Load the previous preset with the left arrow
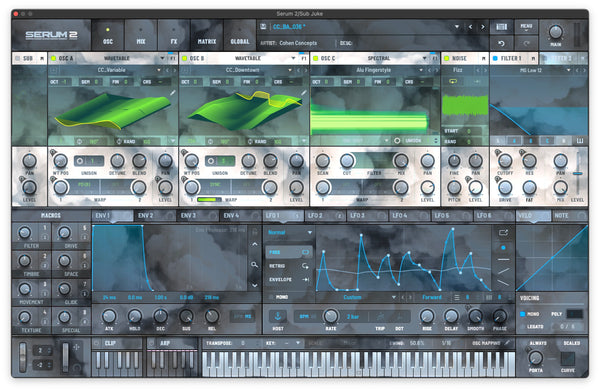The width and height of the screenshot is (600, 391). 470,27
